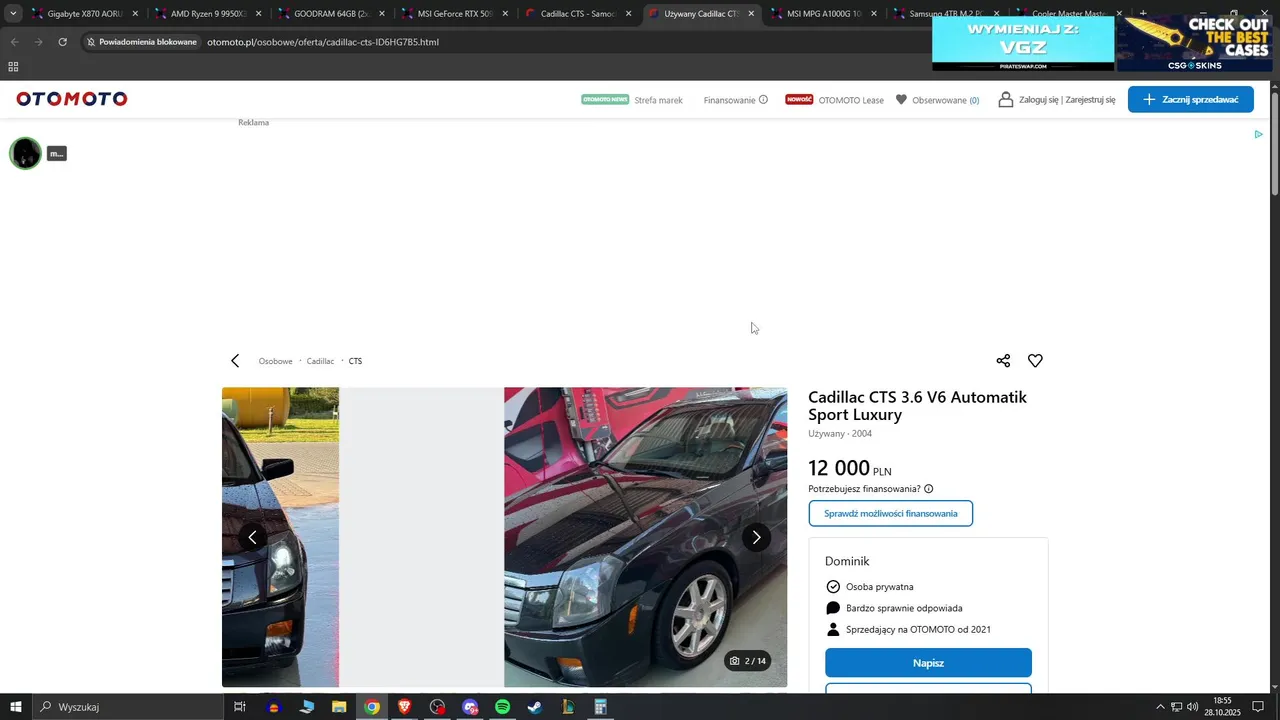Click the PirateSwap VGZ ad banner
Screen dimensions: 1280x720
[x=1023, y=43]
